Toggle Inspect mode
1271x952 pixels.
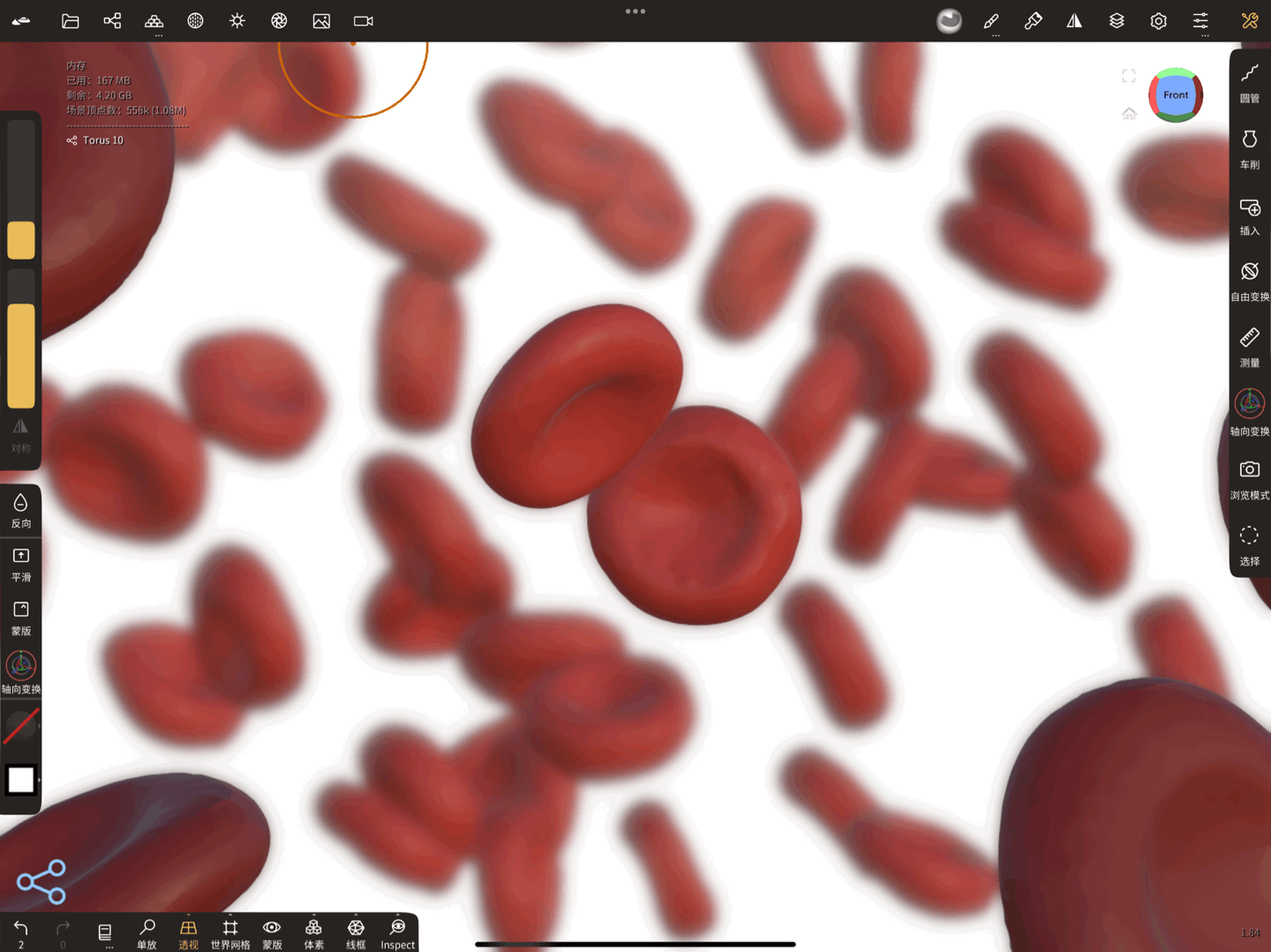(x=397, y=933)
